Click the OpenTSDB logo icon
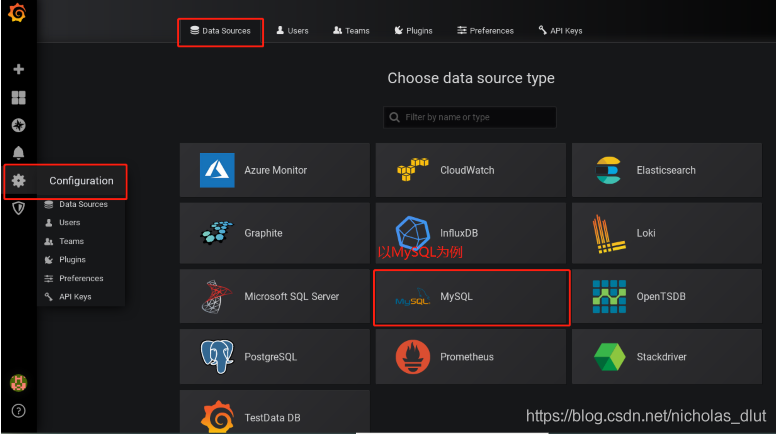This screenshot has width=777, height=435. click(609, 296)
